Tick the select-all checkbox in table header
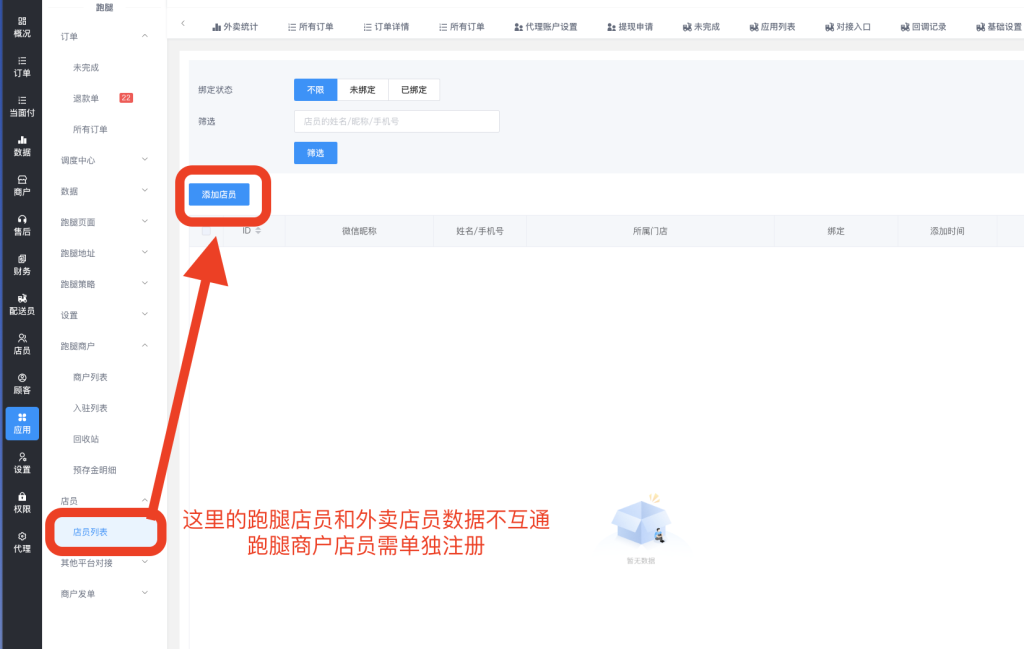1024x649 pixels. [207, 231]
